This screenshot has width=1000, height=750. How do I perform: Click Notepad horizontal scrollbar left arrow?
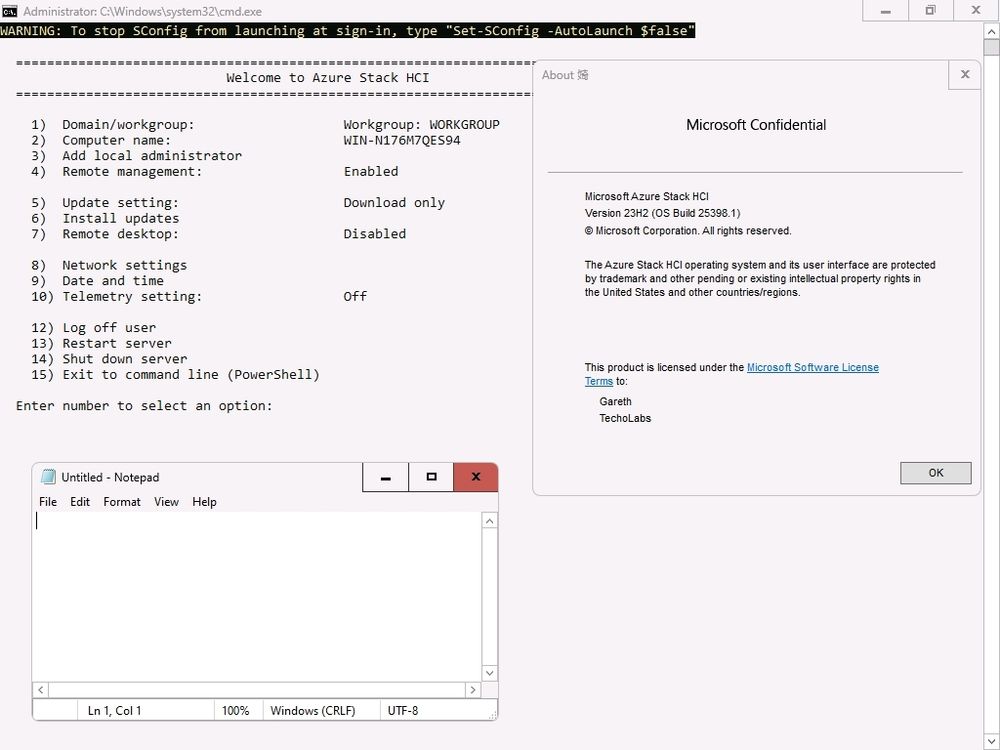[x=41, y=689]
